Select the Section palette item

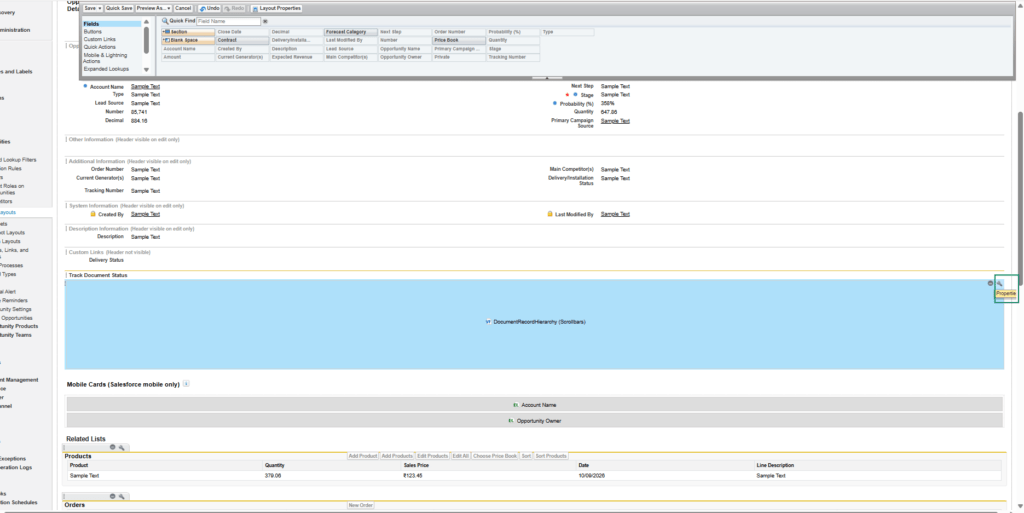pos(188,32)
